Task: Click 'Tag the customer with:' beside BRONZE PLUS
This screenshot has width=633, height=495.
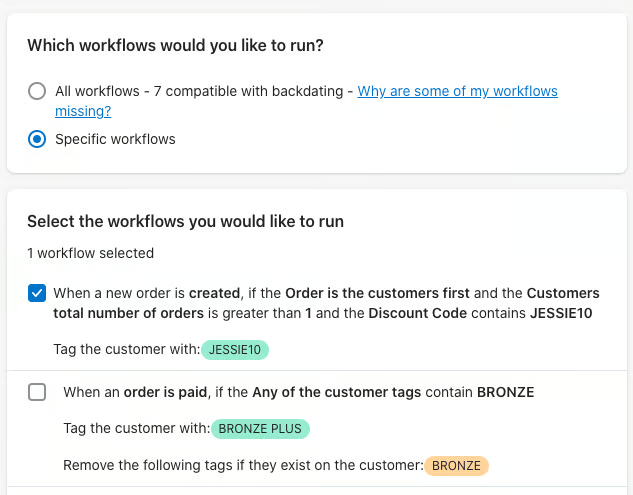Action: pyautogui.click(x=136, y=428)
